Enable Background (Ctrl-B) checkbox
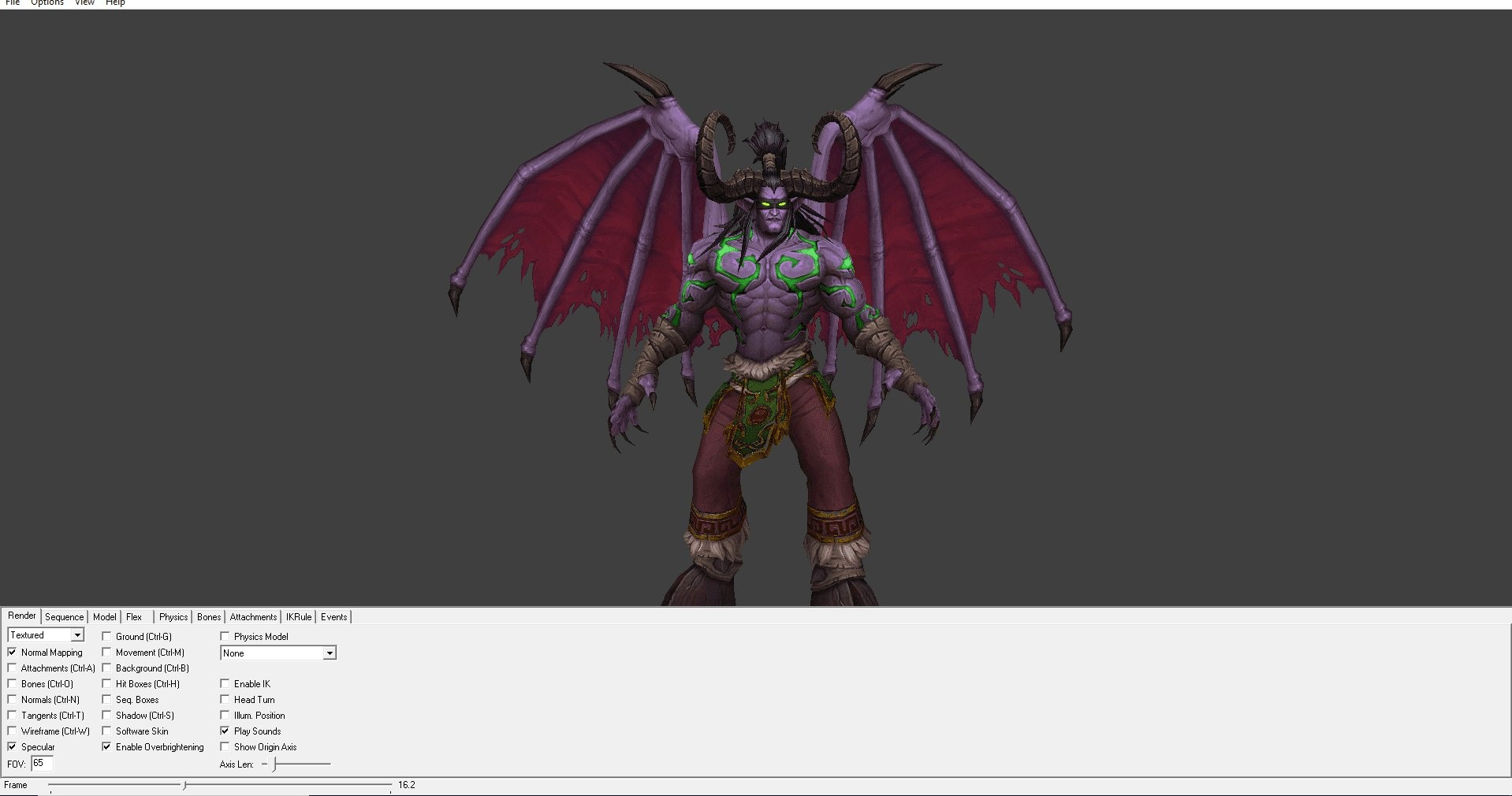The width and height of the screenshot is (1512, 796). click(x=106, y=668)
